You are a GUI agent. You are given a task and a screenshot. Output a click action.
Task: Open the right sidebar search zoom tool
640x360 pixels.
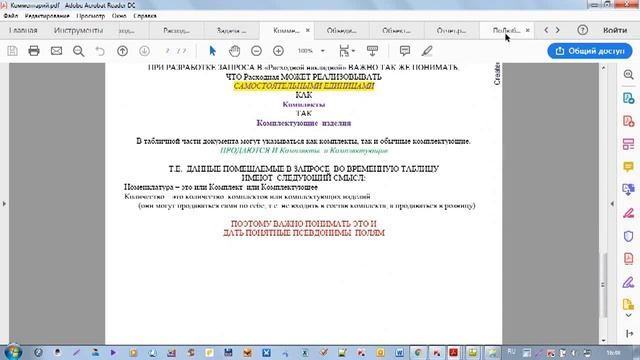click(x=629, y=75)
